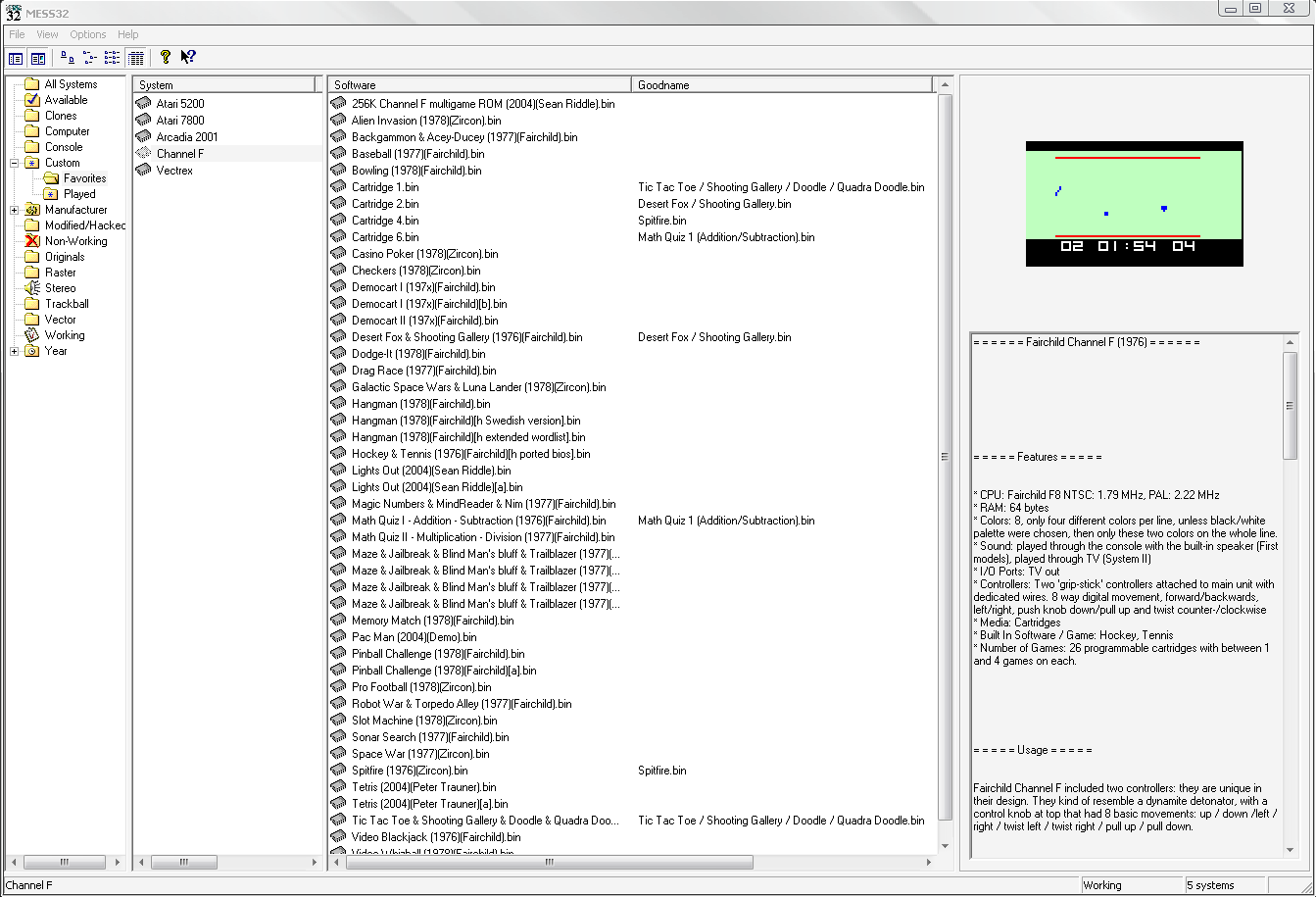Select Atari 7800 system chip icon
This screenshot has width=1316, height=897.
[143, 120]
